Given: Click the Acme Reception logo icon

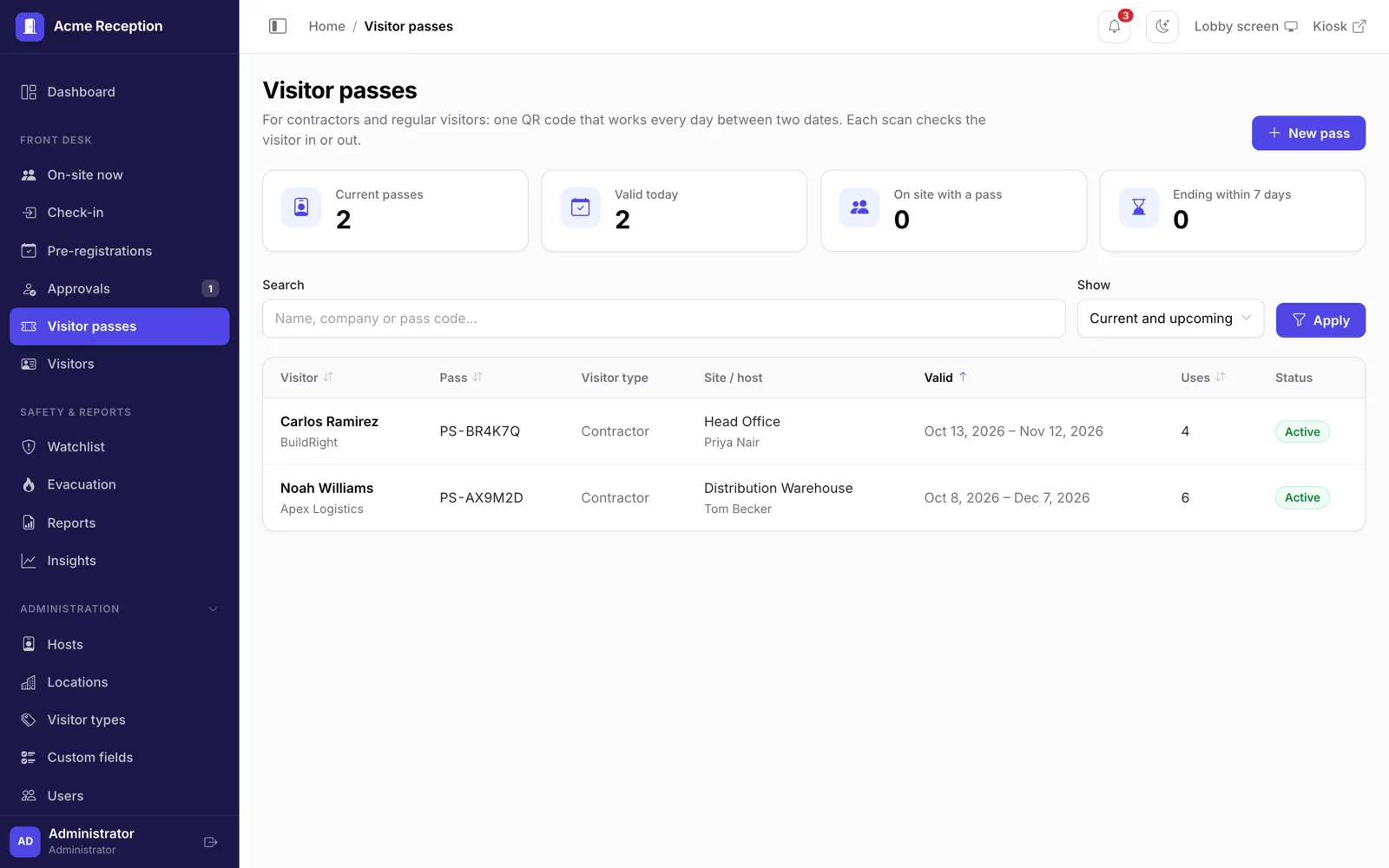Looking at the screenshot, I should coord(30,26).
